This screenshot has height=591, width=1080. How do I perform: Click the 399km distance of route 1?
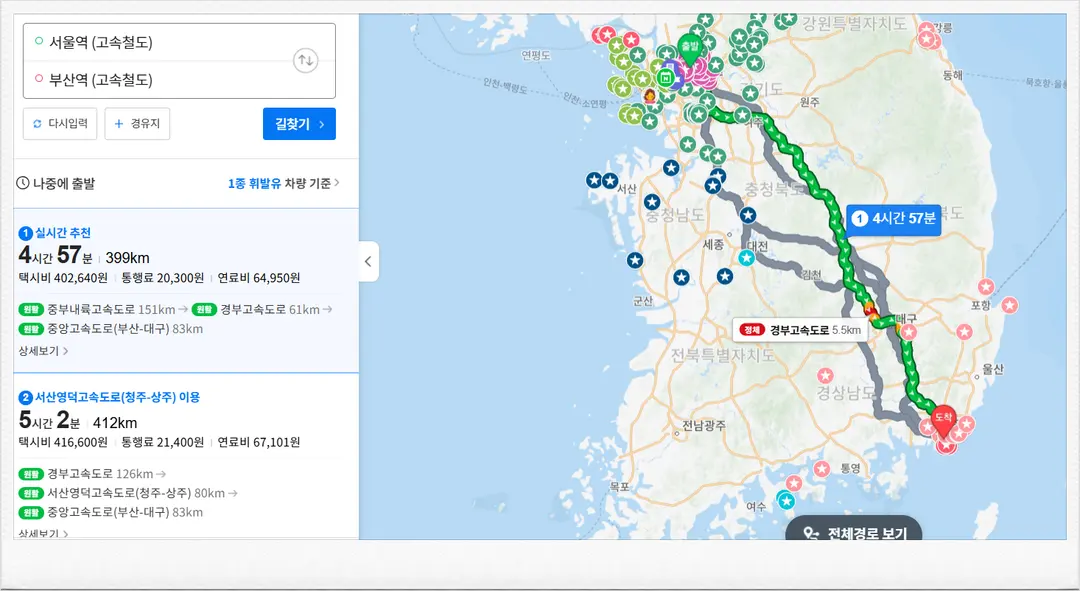point(127,258)
